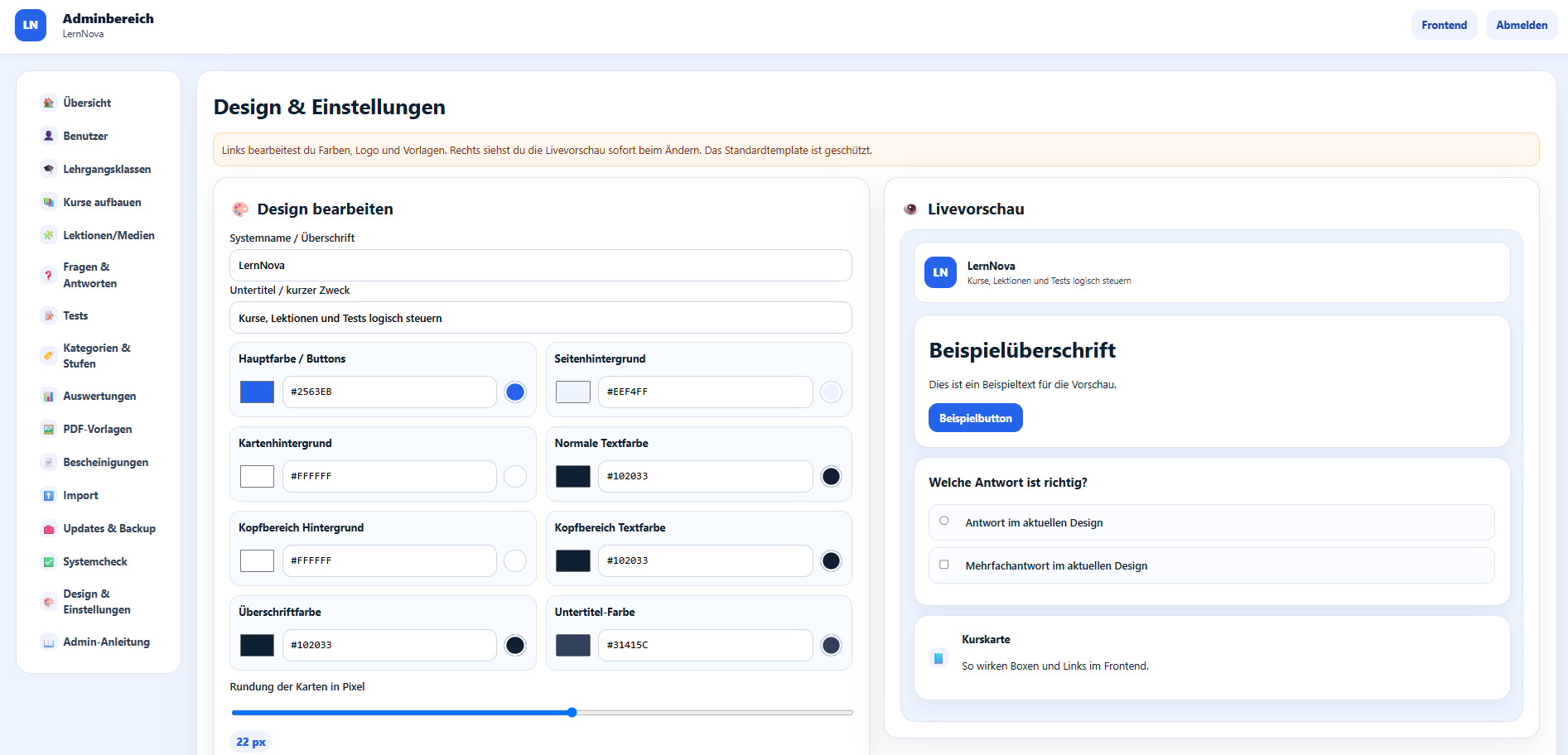1568x755 pixels.
Task: Open the Admin-Anleitung link
Action: point(106,642)
